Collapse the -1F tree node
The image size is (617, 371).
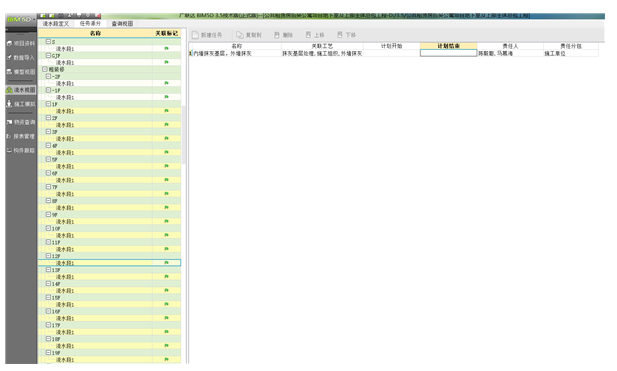[48, 90]
